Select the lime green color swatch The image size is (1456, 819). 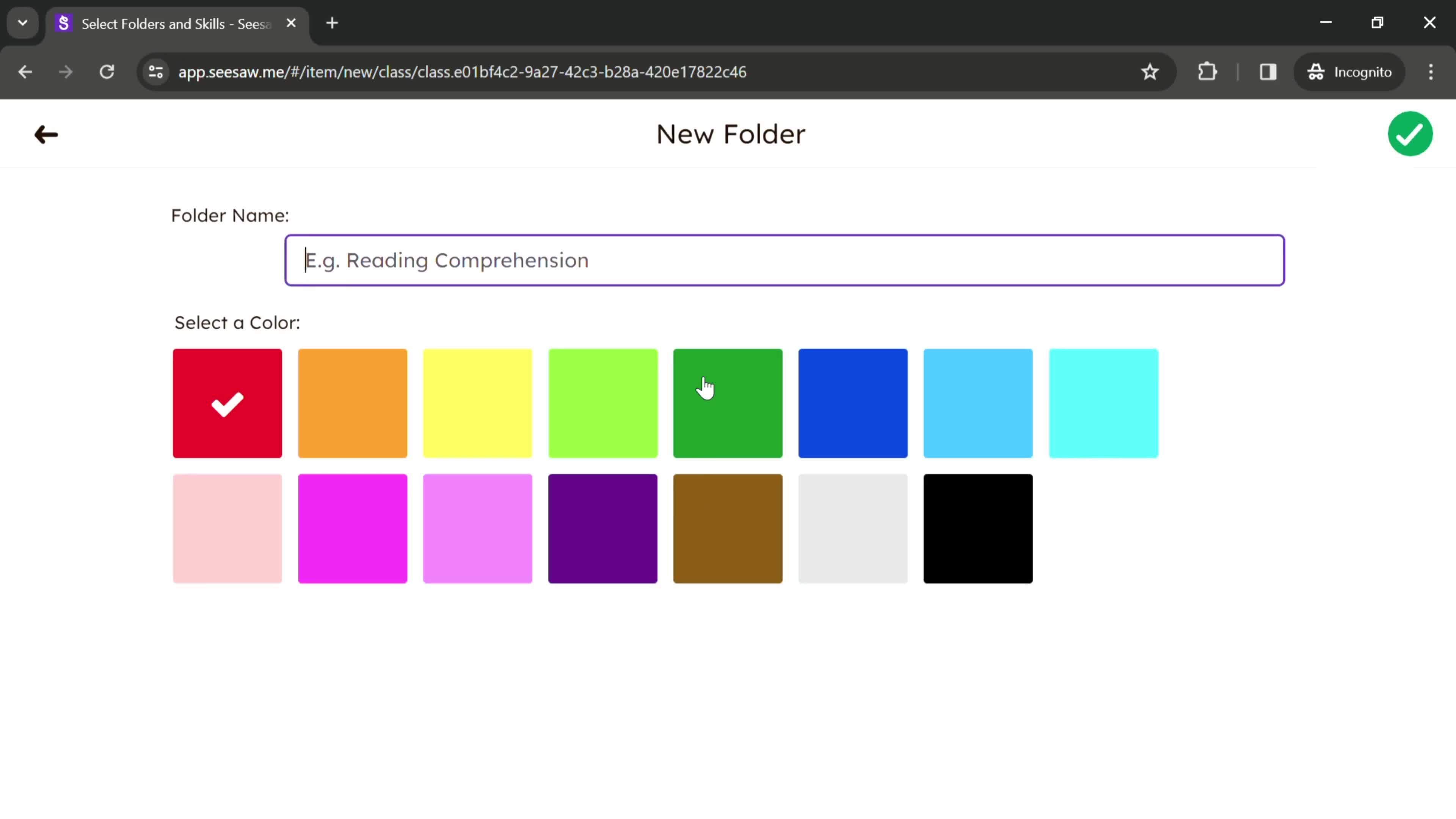coord(602,403)
